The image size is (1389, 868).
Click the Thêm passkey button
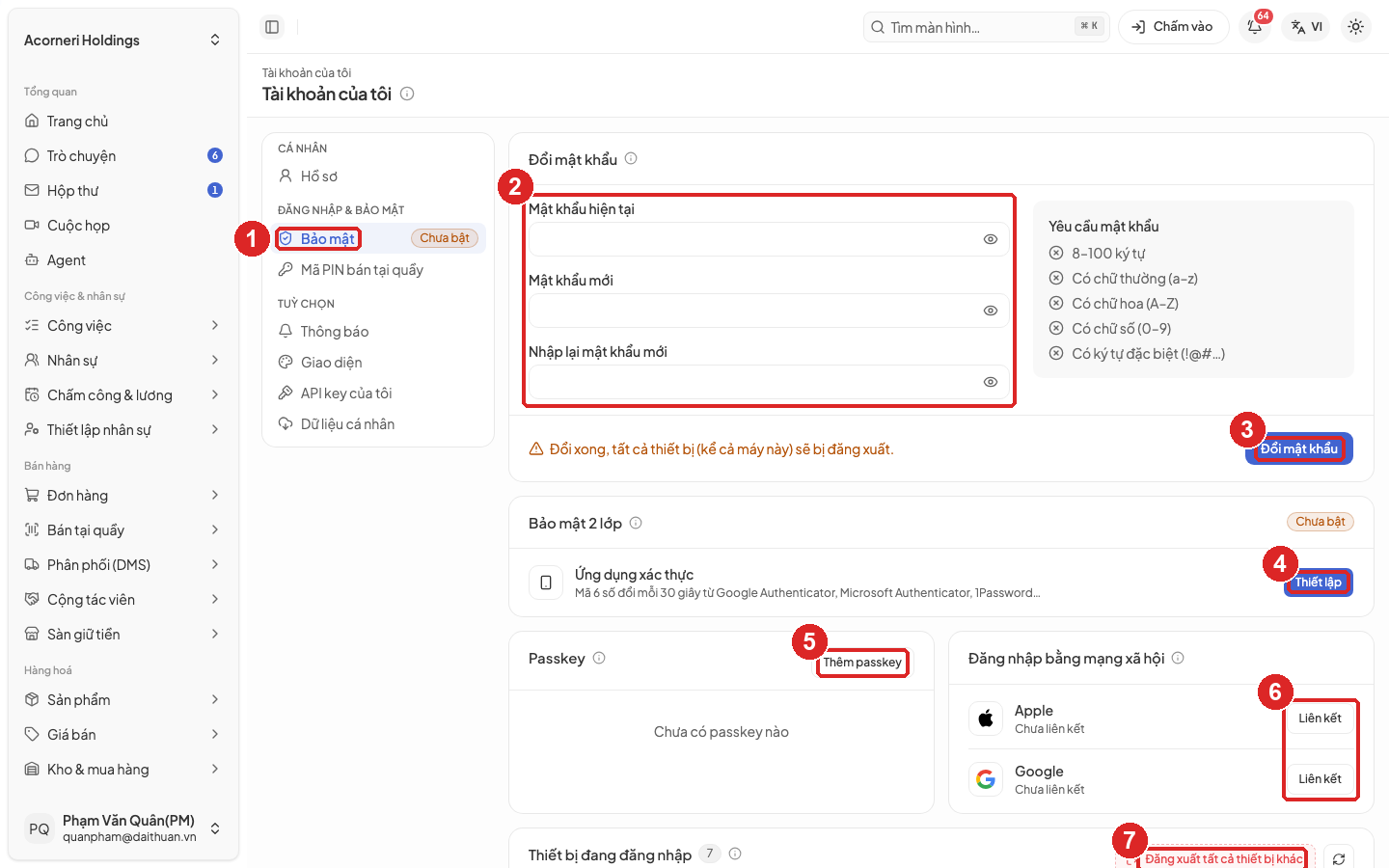click(x=862, y=663)
